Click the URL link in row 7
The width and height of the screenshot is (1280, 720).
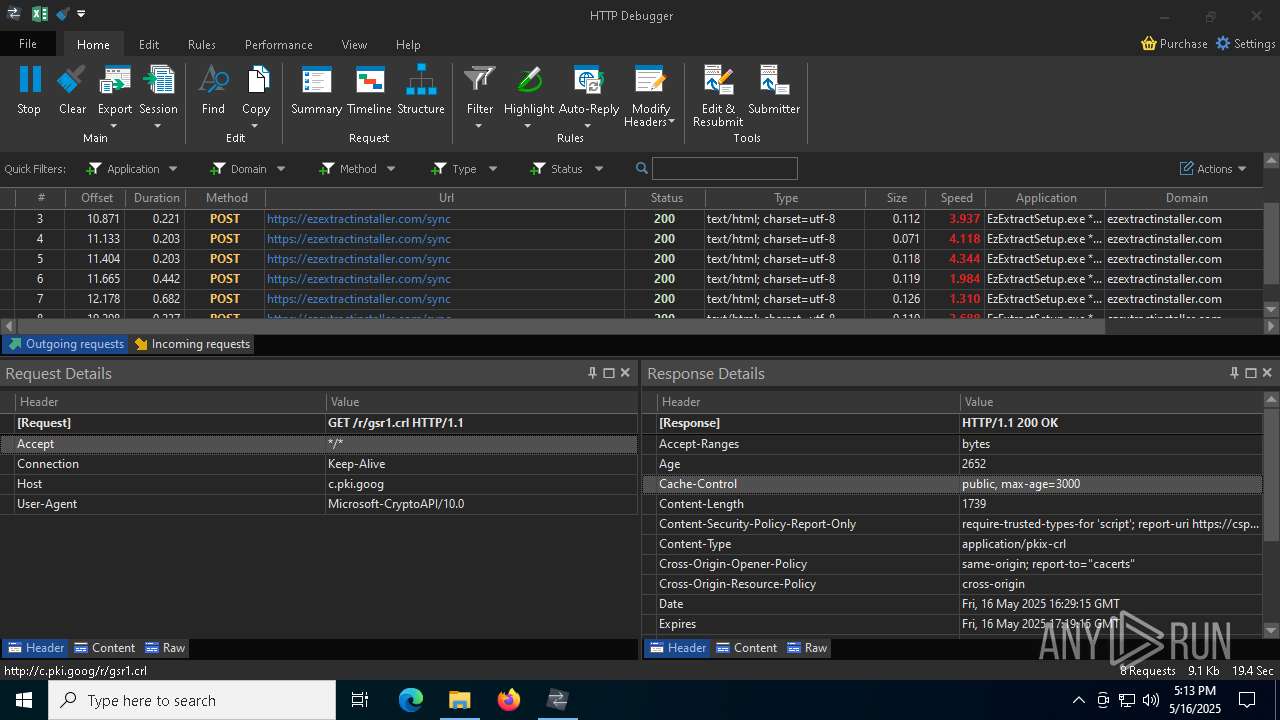(x=359, y=299)
